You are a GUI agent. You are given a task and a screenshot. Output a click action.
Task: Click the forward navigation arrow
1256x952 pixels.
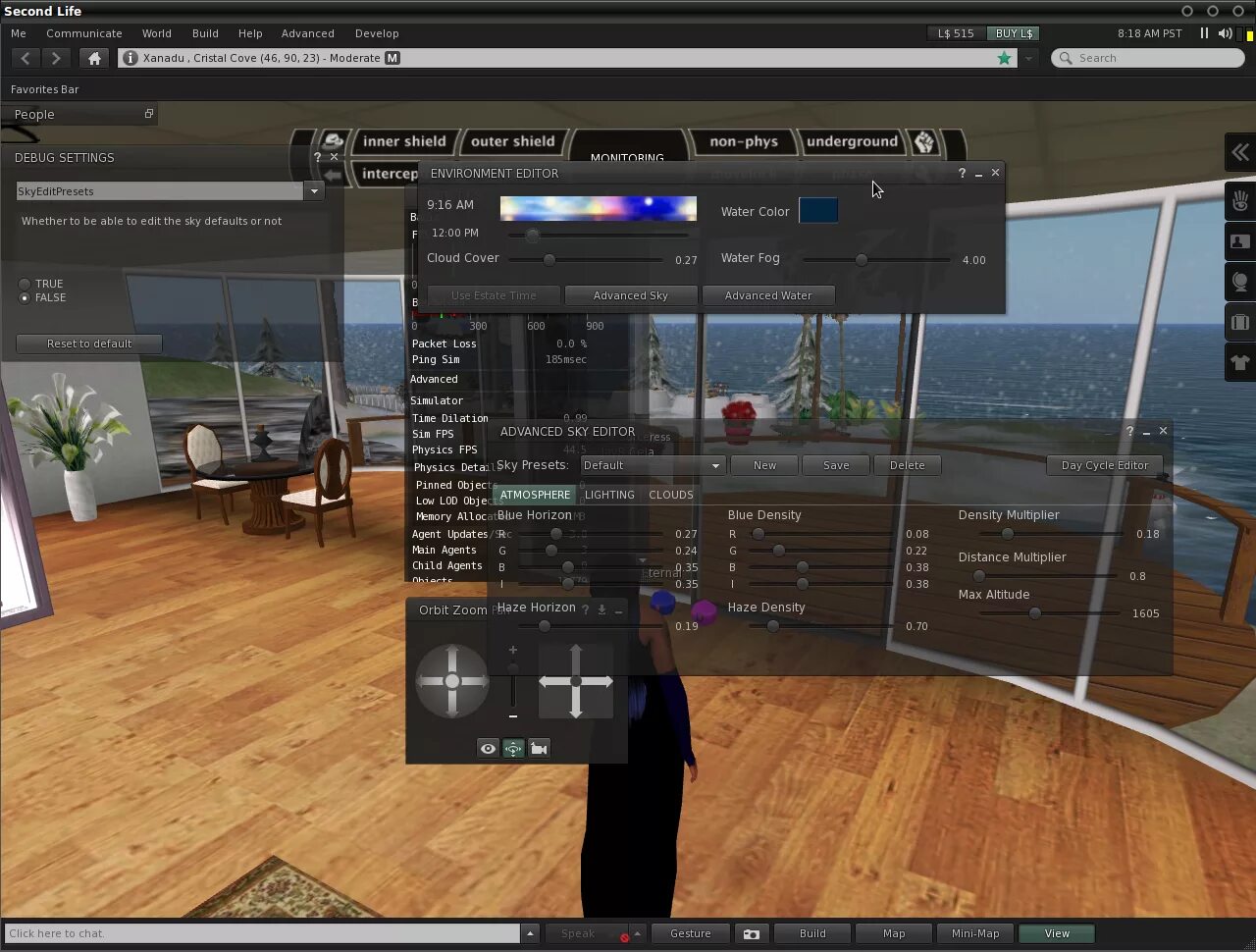[x=56, y=58]
